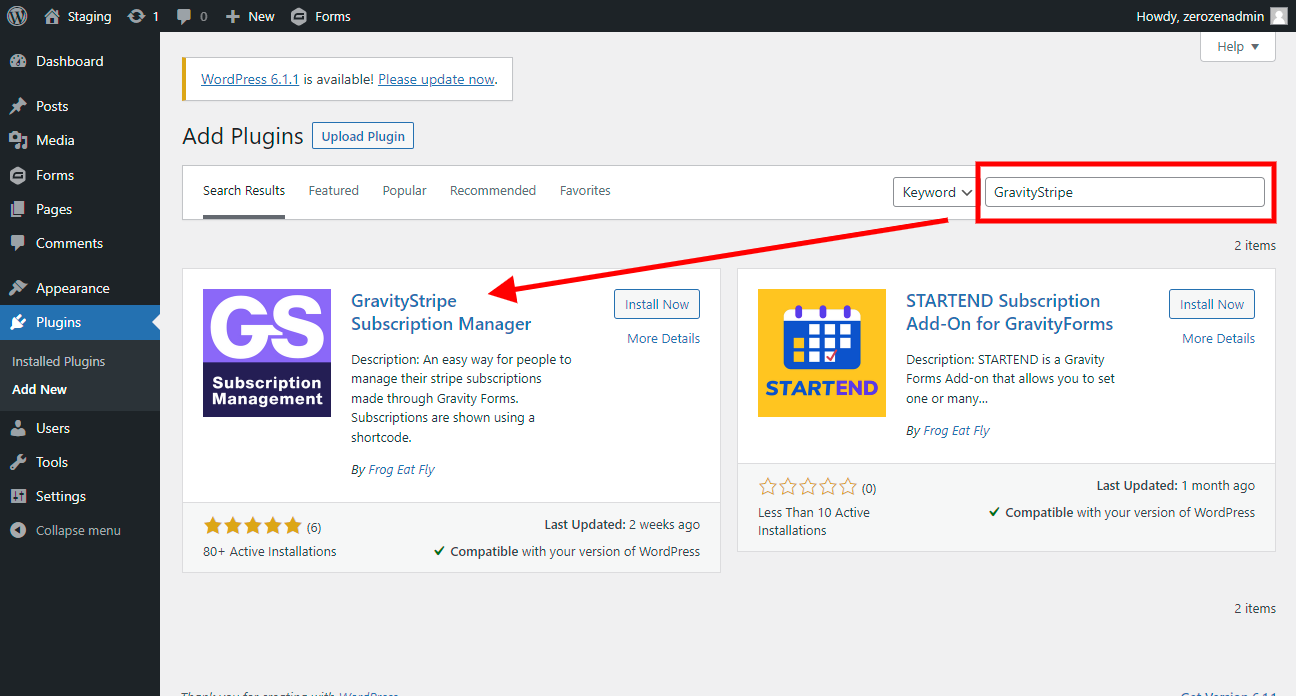This screenshot has width=1296, height=696.
Task: Switch to the Favorites tab
Action: pyautogui.click(x=585, y=190)
